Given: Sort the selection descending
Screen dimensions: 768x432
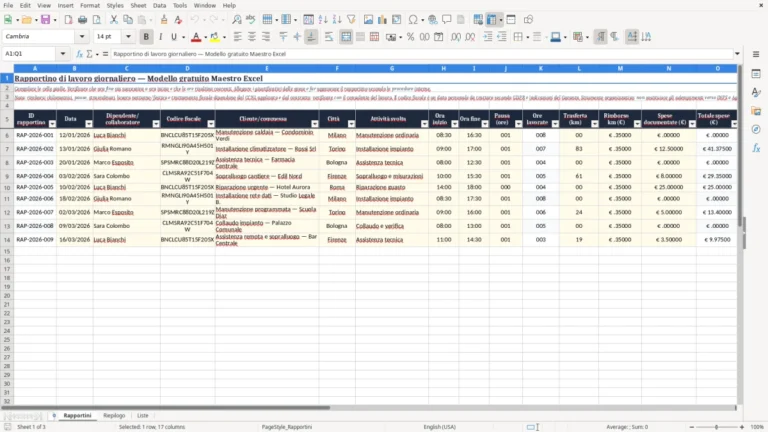Looking at the screenshot, I should 337,20.
